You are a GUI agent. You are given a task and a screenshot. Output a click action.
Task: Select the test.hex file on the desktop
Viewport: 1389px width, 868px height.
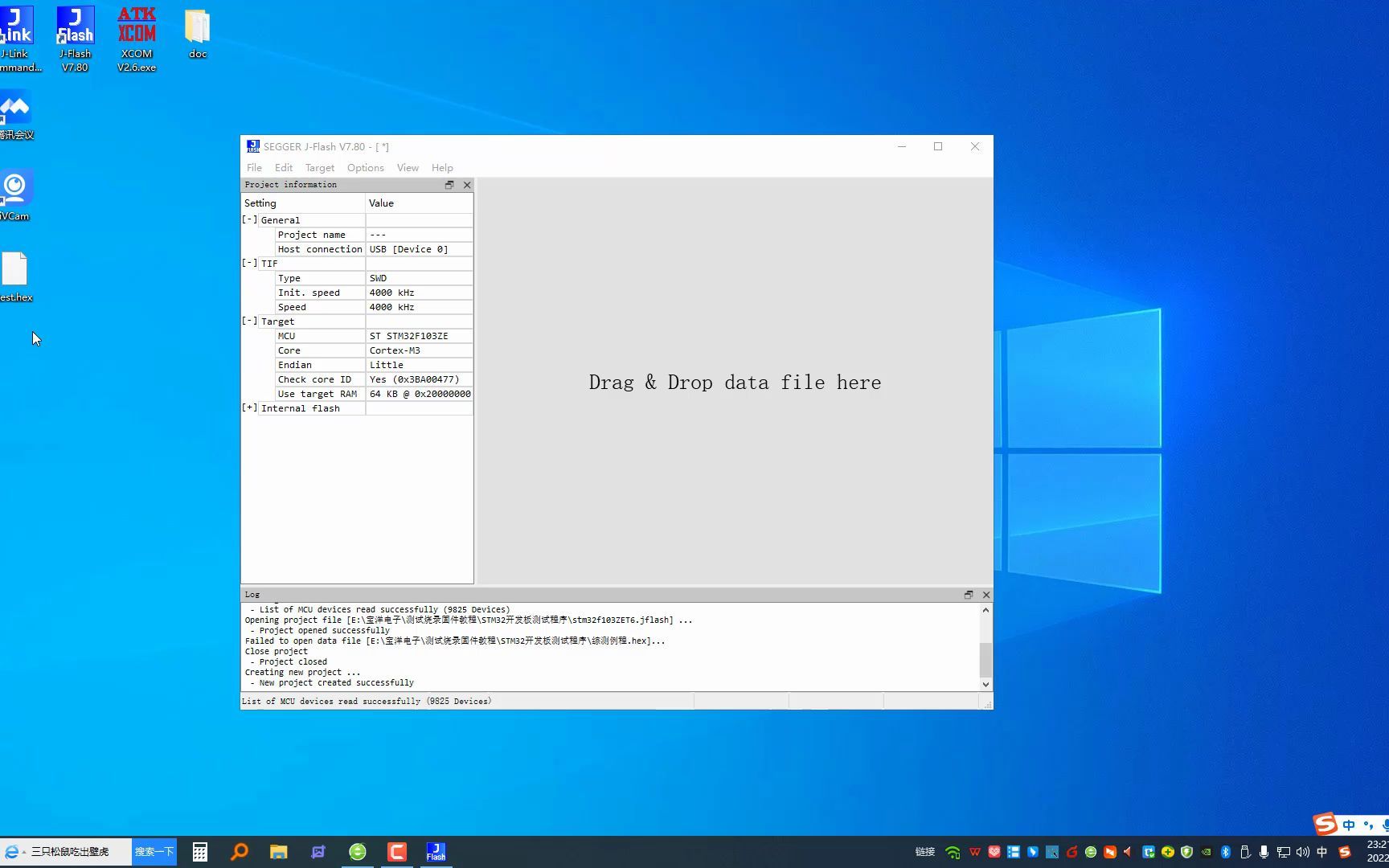(x=15, y=277)
